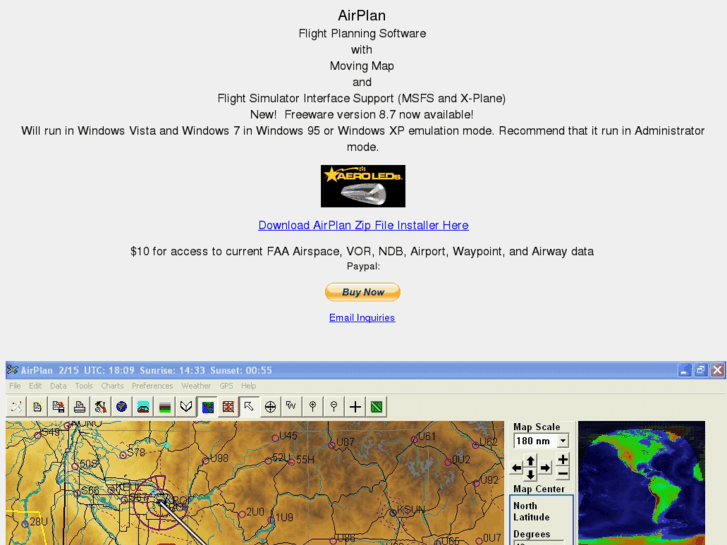Click the 55H airport label on map
The height and width of the screenshot is (545, 727).
tap(305, 460)
